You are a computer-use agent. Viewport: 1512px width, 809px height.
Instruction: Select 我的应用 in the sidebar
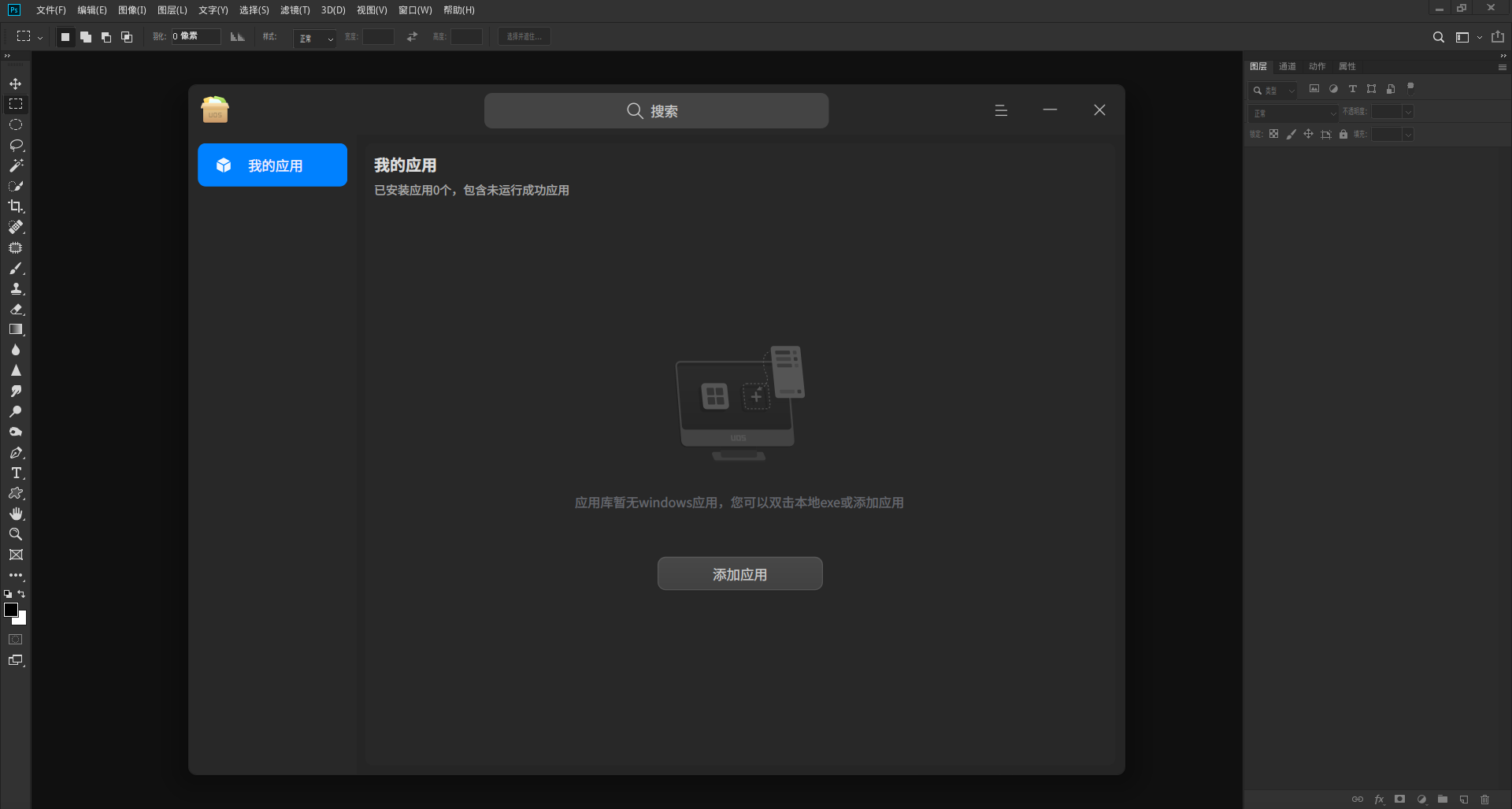click(272, 165)
